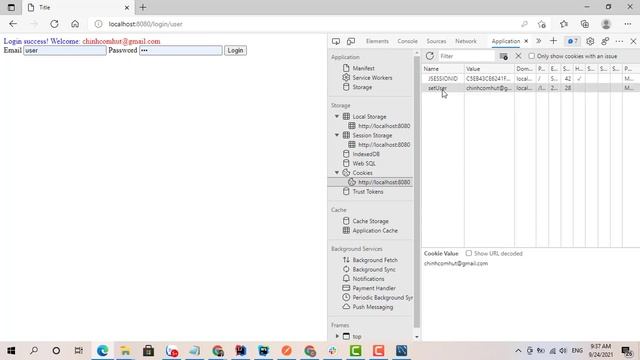Viewport: 640px width, 360px height.
Task: Sort cookies by Value column header
Action: coord(489,69)
